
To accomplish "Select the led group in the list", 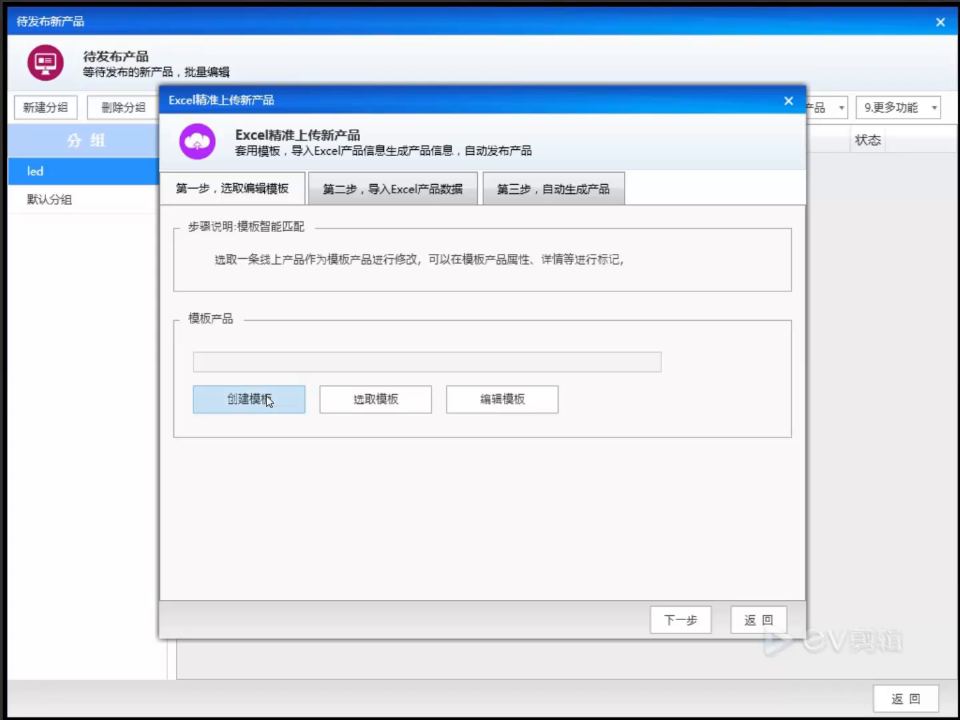I will click(84, 171).
